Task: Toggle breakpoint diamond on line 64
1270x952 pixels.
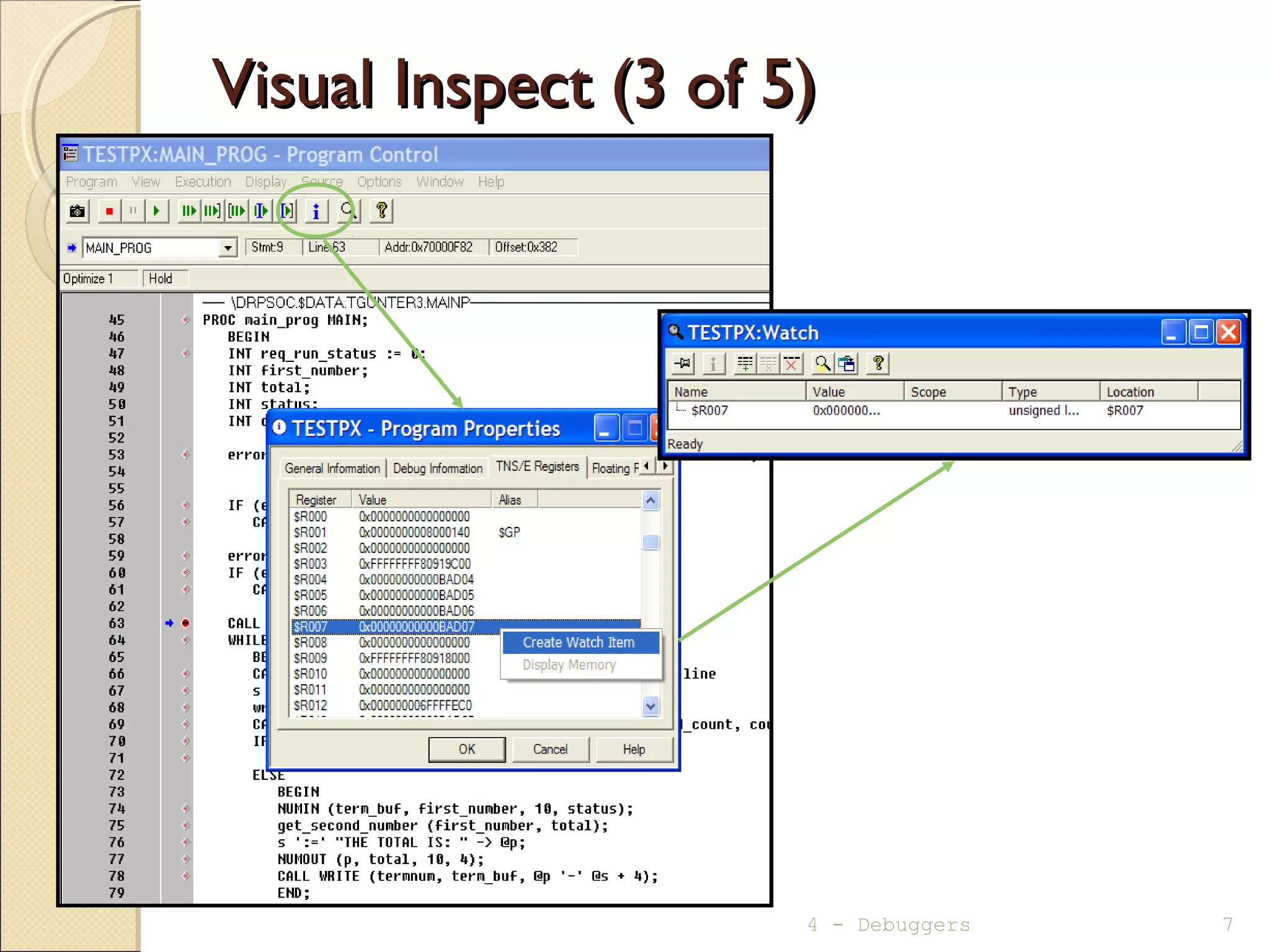Action: 185,640
